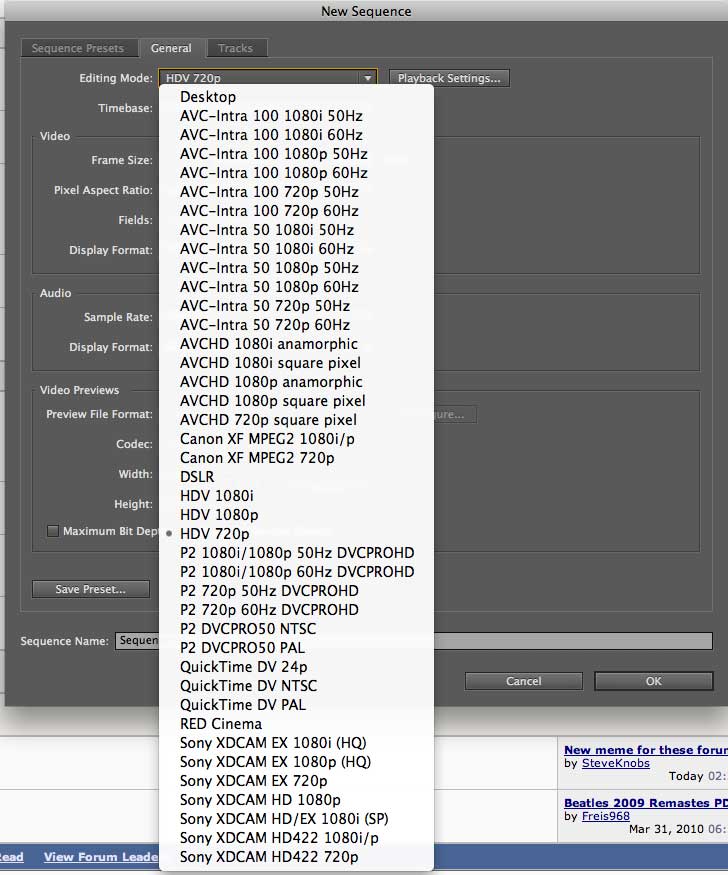Open the Editing Mode dropdown arrow
Viewport: 728px width, 875px height.
368,78
